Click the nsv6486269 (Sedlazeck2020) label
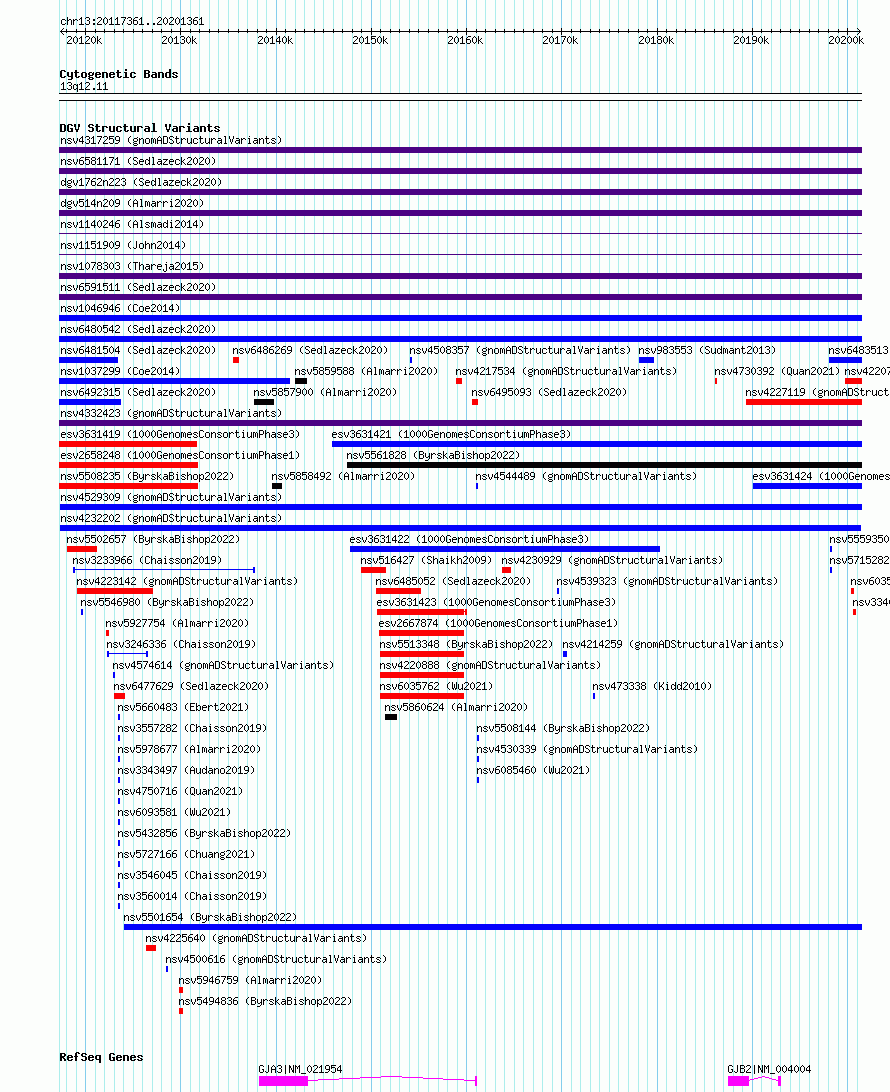This screenshot has height=1092, width=890. click(310, 350)
